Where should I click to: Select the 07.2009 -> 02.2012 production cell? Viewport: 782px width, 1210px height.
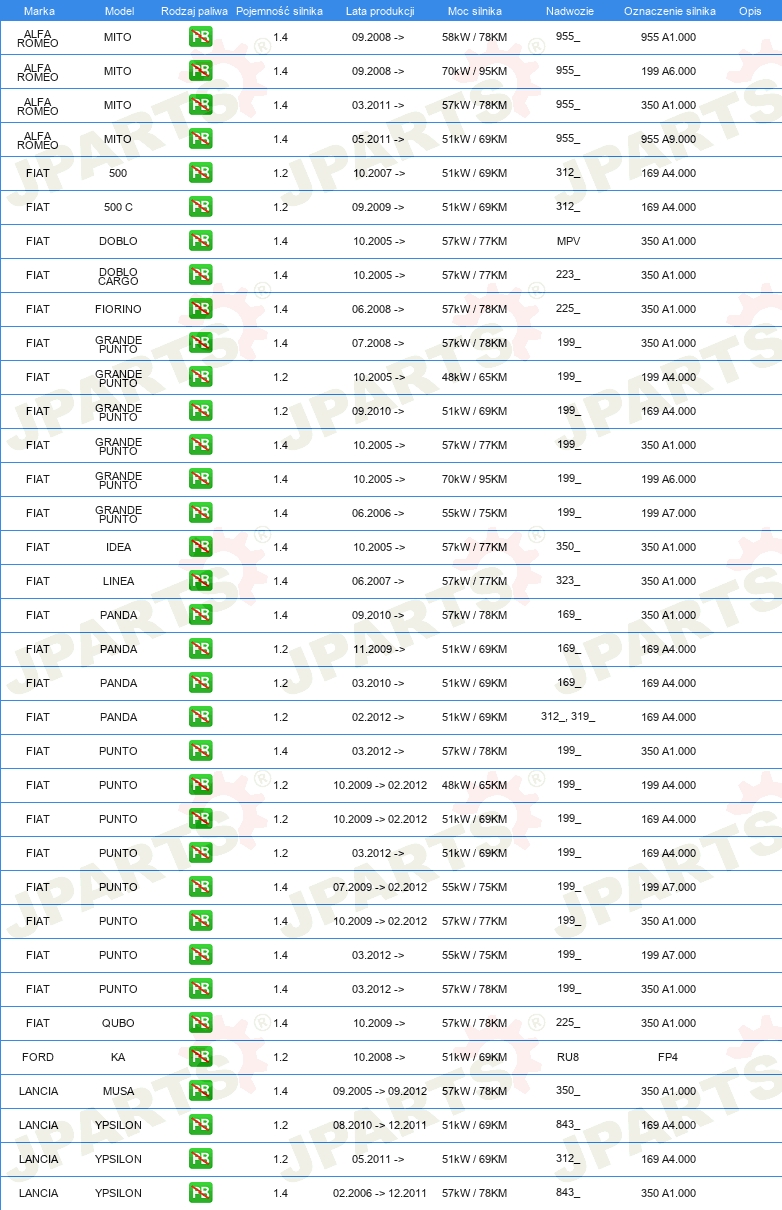click(x=380, y=887)
